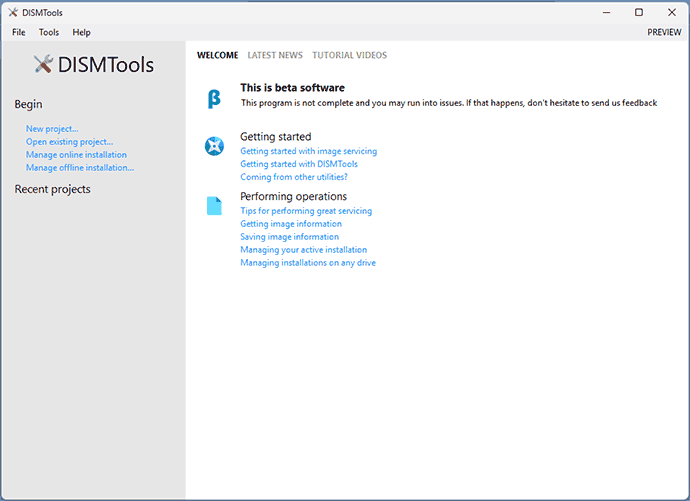Open Saving image information link
Screen dimensions: 690x501
(290, 237)
